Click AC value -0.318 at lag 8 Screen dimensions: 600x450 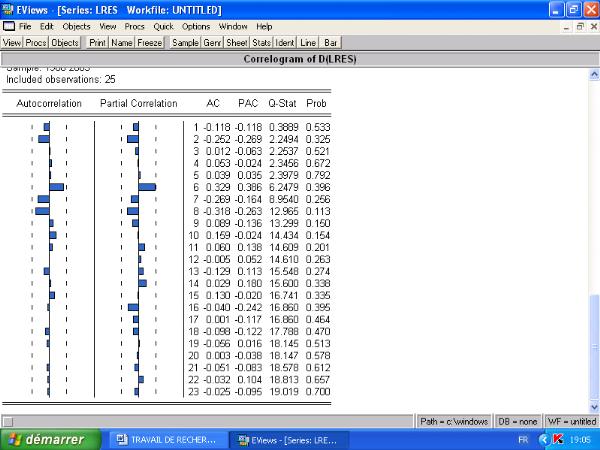click(x=217, y=211)
